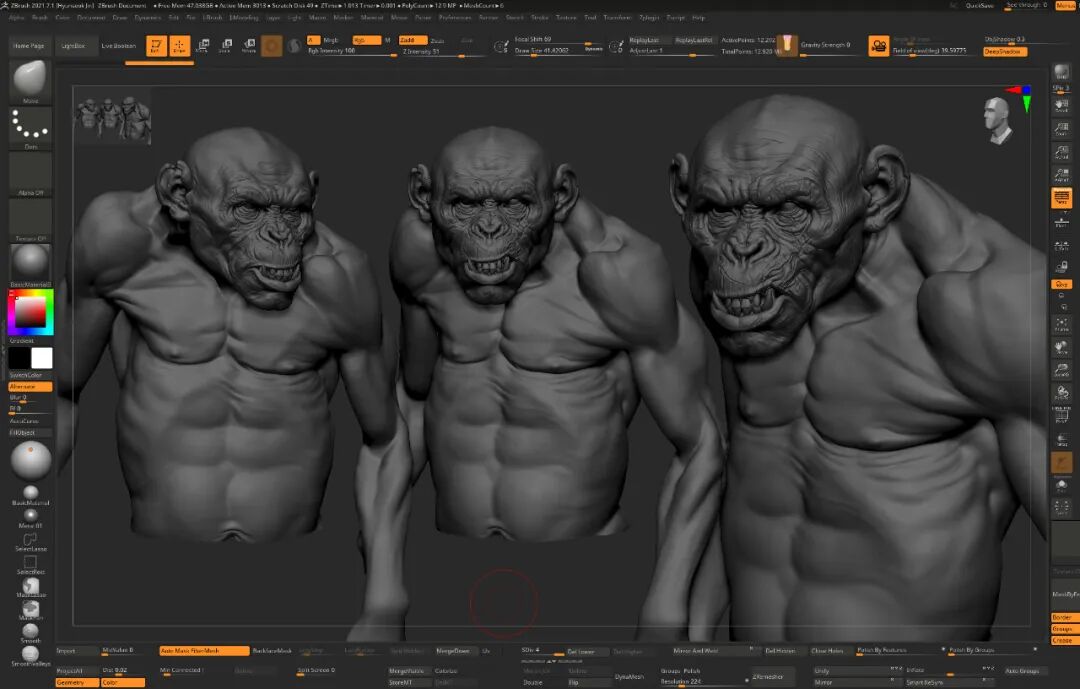This screenshot has width=1080, height=689.
Task: Pick the Rotate gizmo icon
Action: pos(249,46)
